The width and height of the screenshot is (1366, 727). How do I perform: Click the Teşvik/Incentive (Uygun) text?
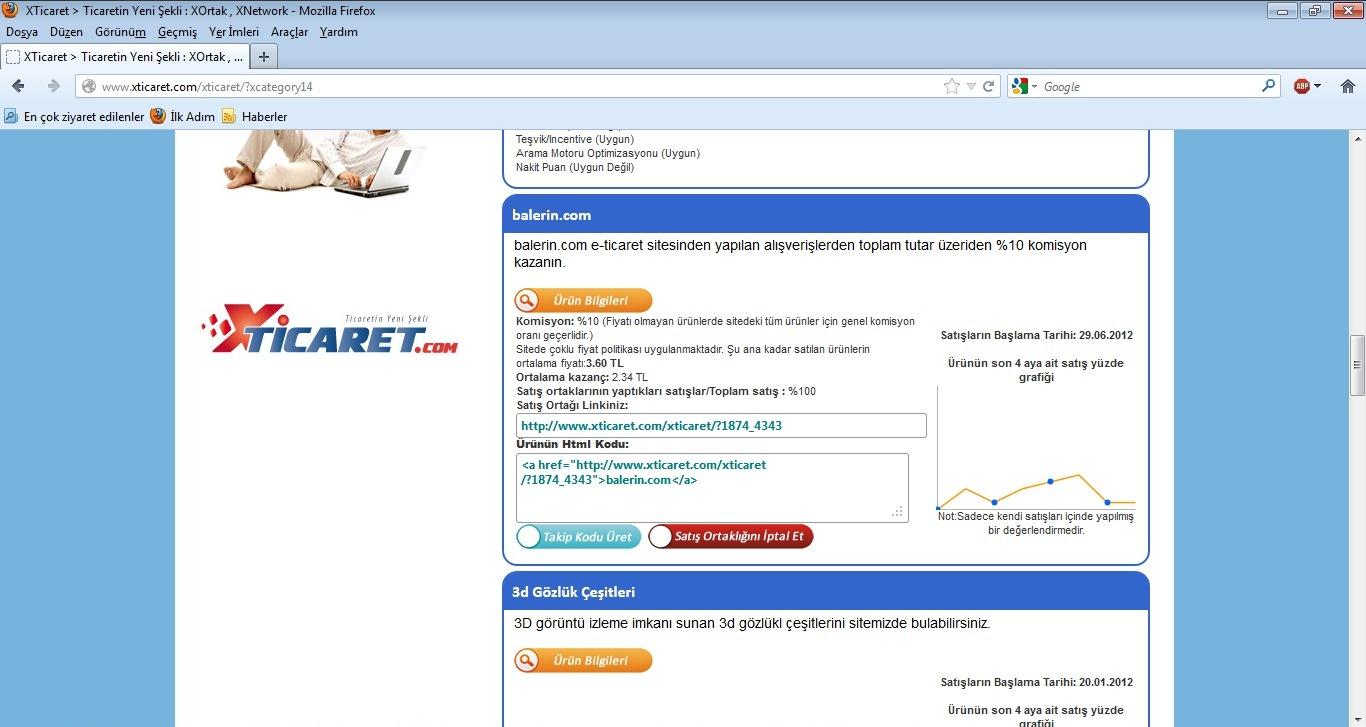coord(575,139)
